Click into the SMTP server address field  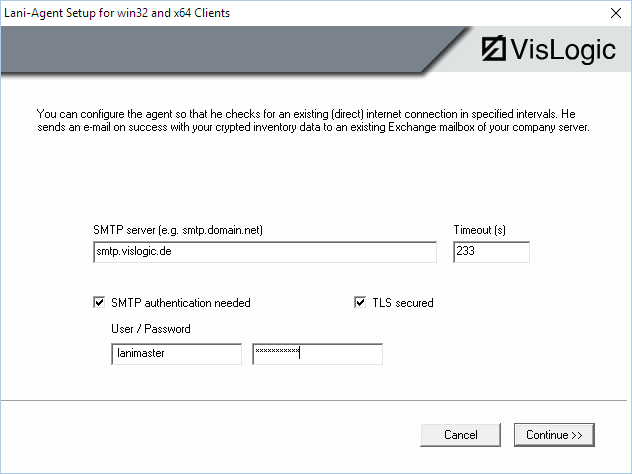pos(264,253)
